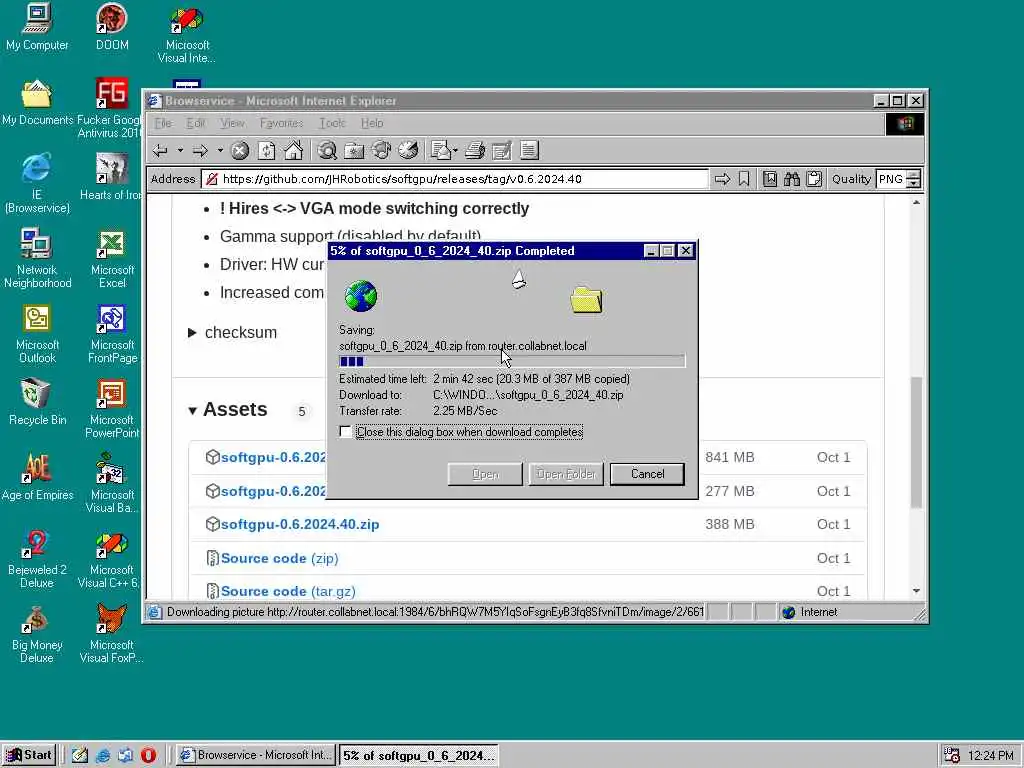Click the Mail toolbar icon
1024x768 pixels.
click(441, 151)
